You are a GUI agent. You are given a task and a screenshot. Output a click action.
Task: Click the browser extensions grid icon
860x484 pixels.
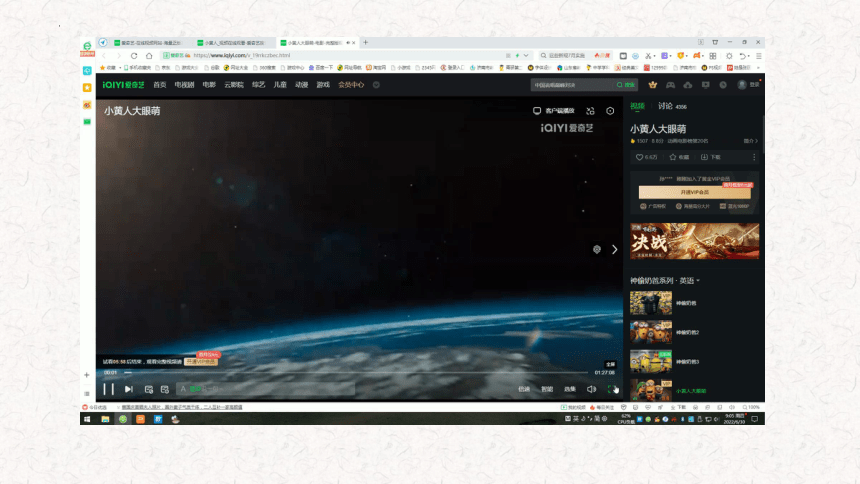point(713,55)
